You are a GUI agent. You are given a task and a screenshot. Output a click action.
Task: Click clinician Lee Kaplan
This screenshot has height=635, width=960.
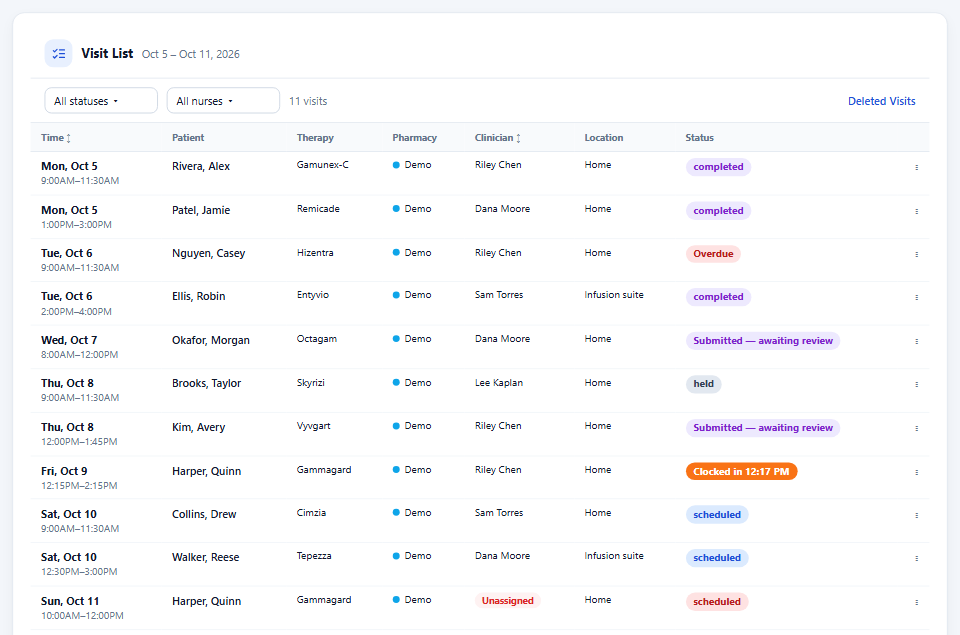(x=499, y=383)
